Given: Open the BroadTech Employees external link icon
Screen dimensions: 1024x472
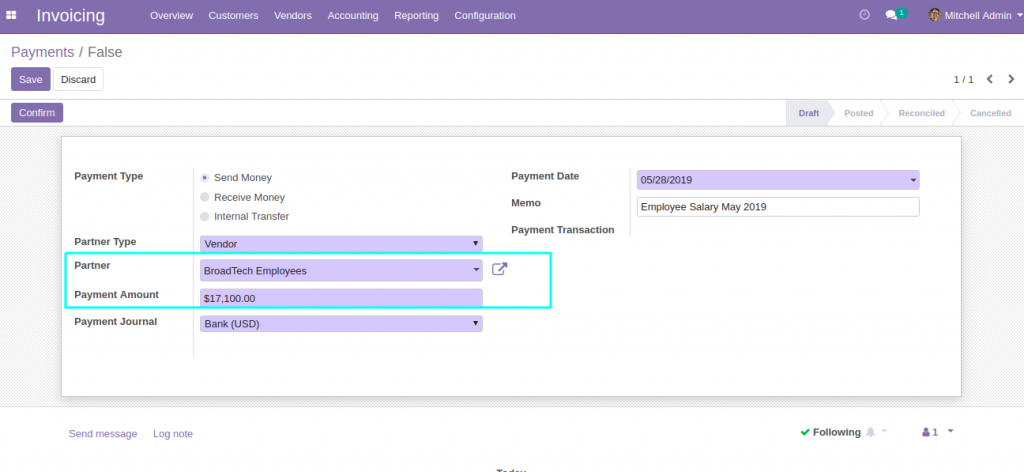Looking at the screenshot, I should pos(500,269).
